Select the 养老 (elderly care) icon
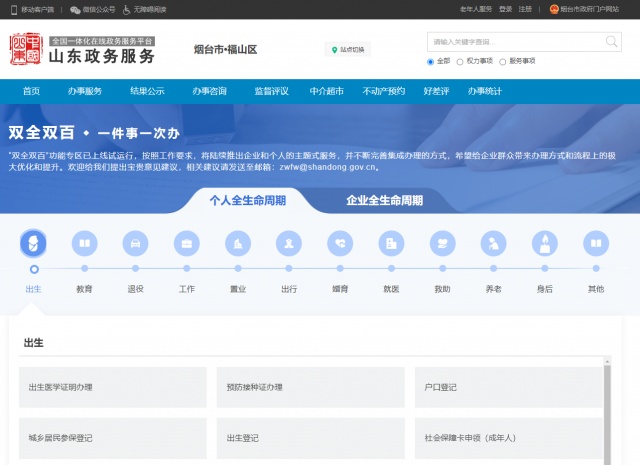This screenshot has height=465, width=640. pos(493,243)
